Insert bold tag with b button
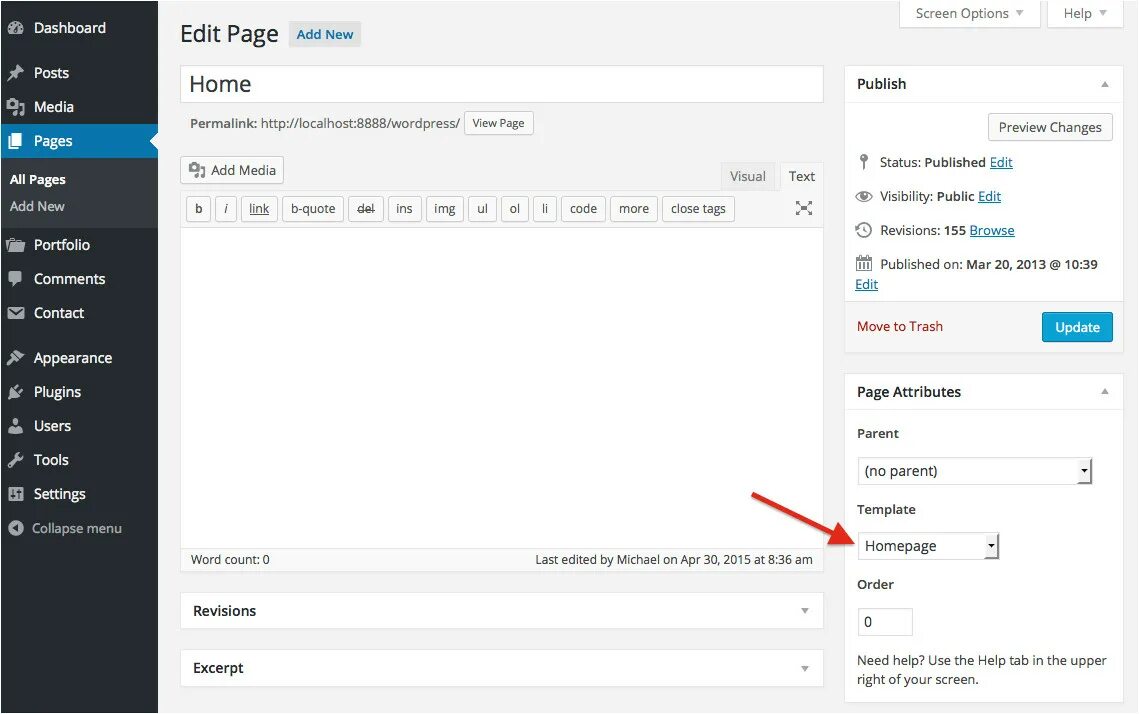 [x=199, y=209]
